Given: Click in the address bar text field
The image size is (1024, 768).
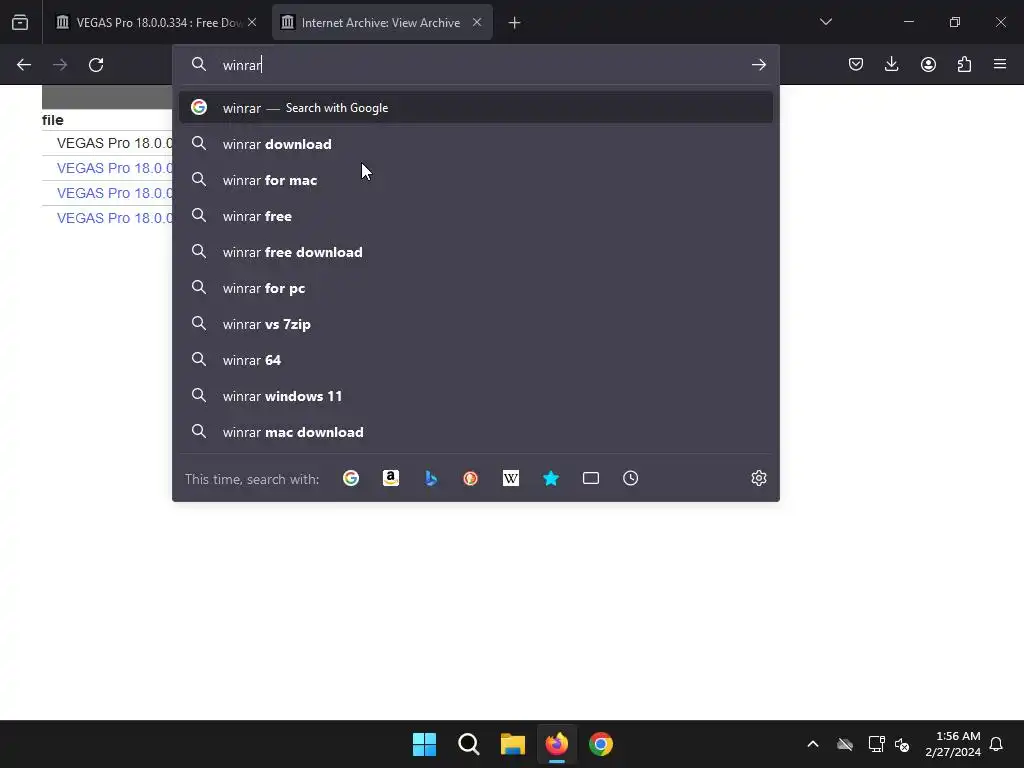Looking at the screenshot, I should click(x=480, y=65).
